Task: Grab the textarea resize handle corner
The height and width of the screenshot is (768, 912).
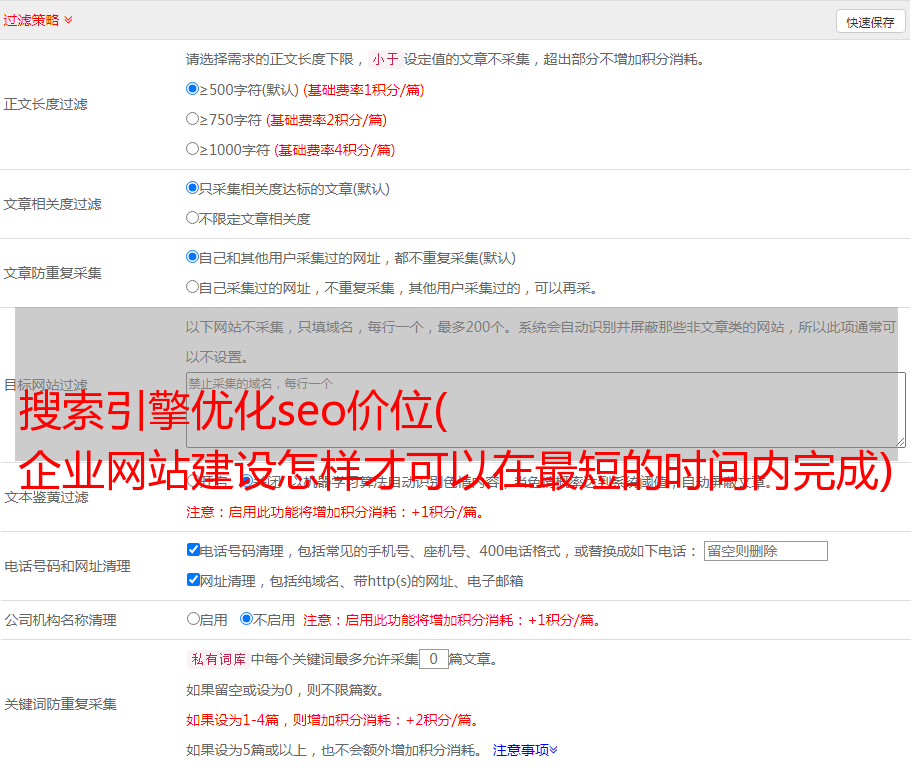Action: point(900,442)
